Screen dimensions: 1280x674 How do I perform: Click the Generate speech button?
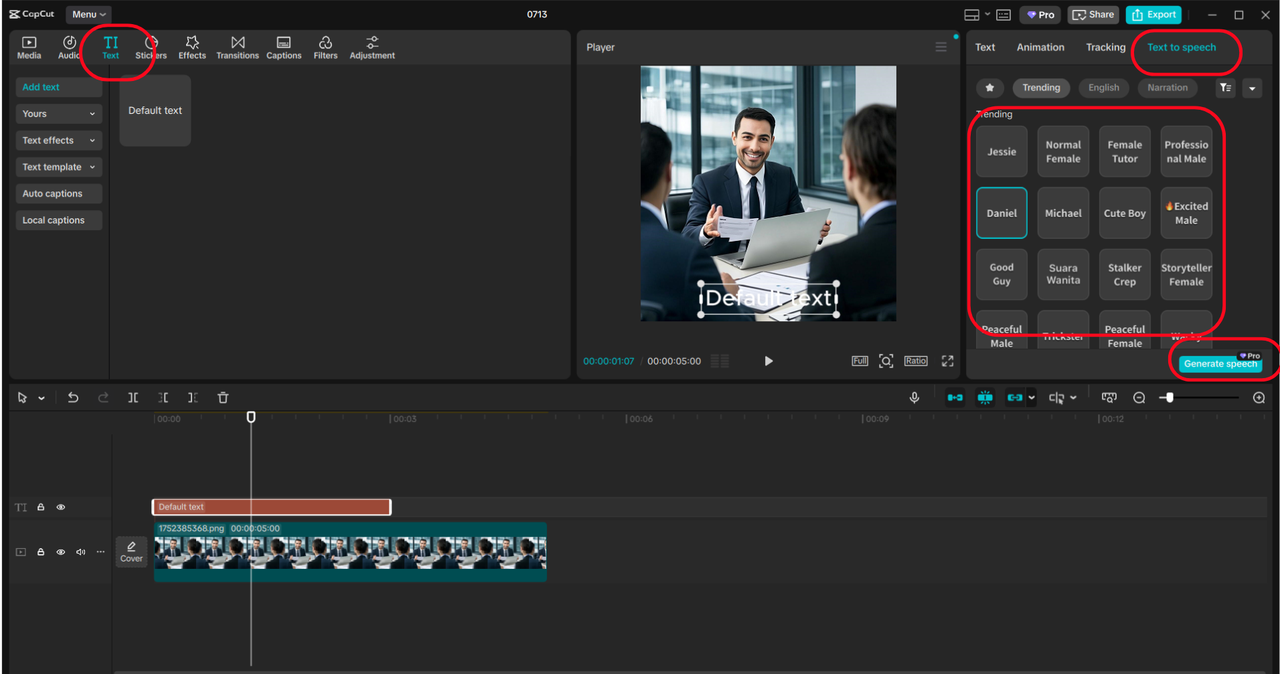pyautogui.click(x=1220, y=364)
